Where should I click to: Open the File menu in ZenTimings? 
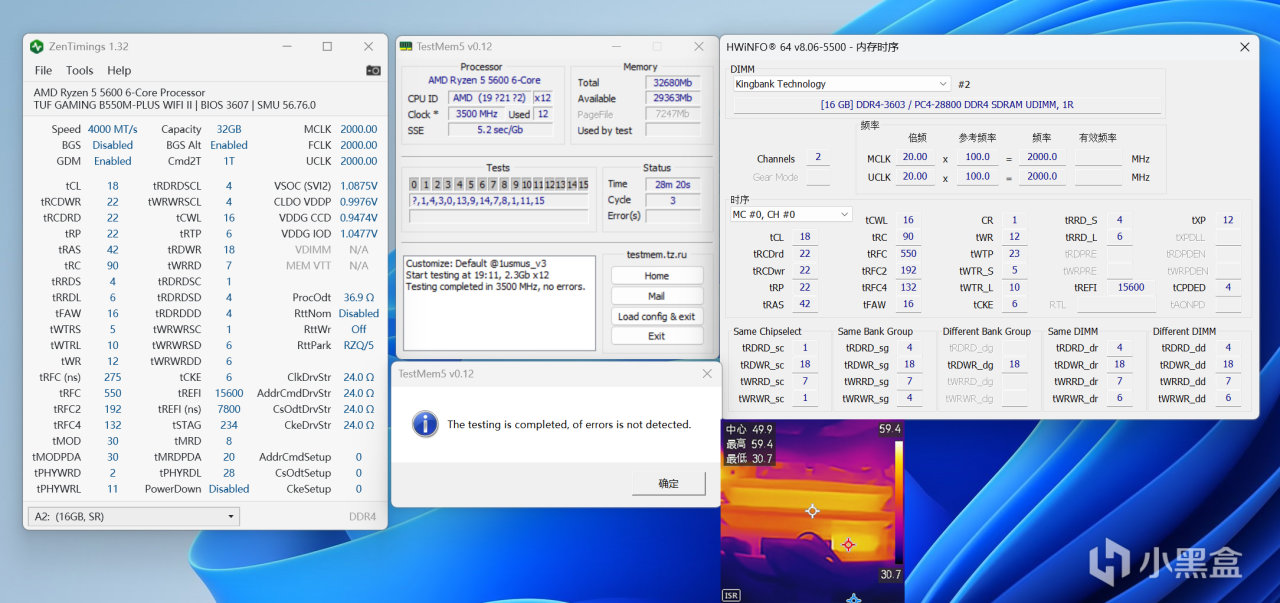43,71
